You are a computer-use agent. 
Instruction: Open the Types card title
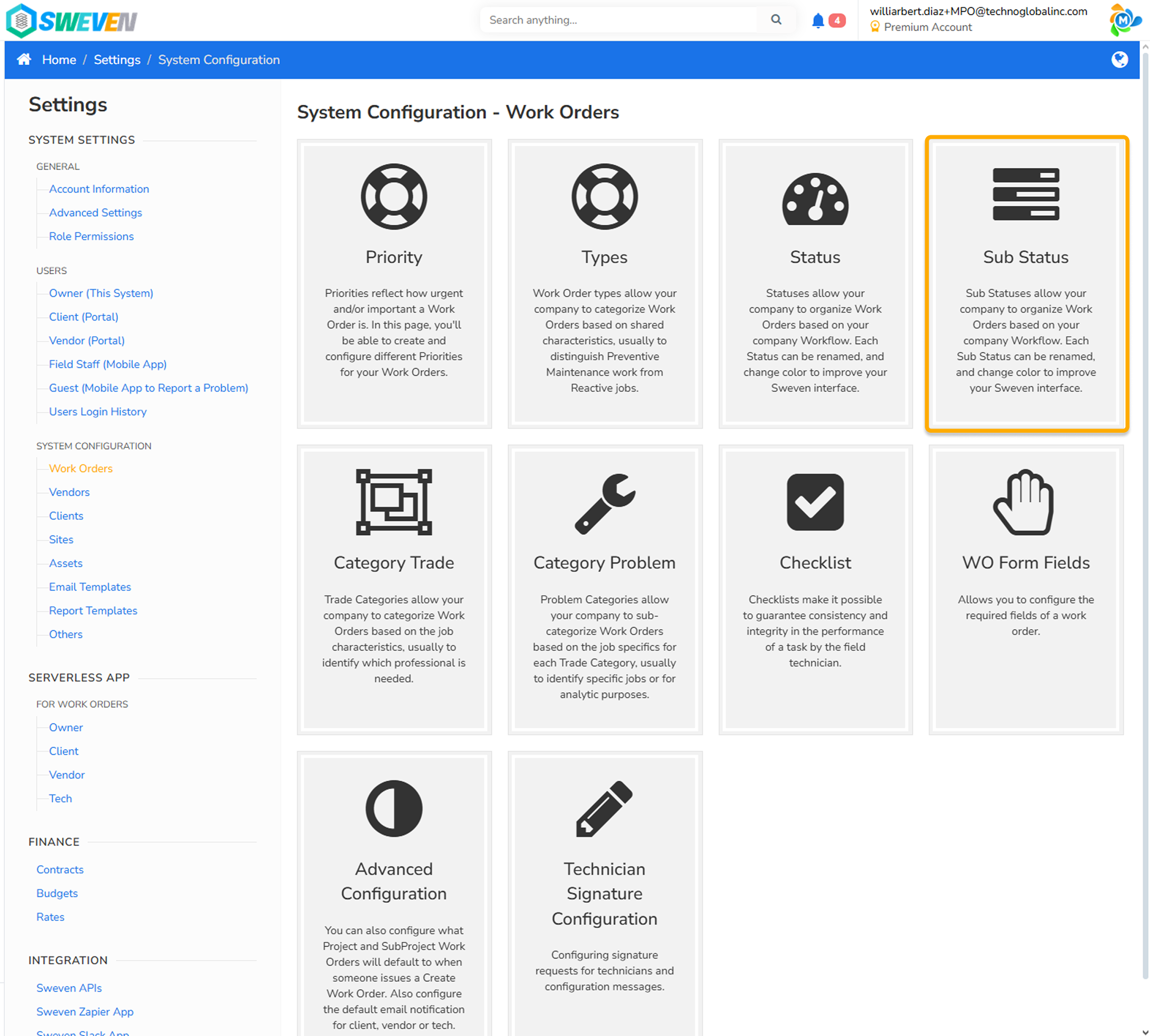(604, 257)
